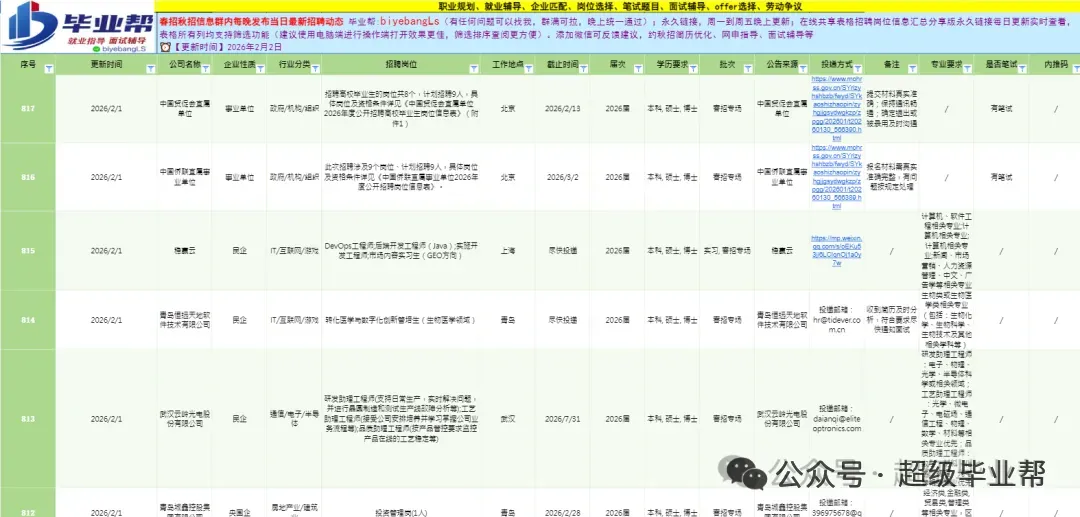This screenshot has width=1080, height=517.
Task: Open the 批次 column filter dropdown
Action: click(x=748, y=69)
